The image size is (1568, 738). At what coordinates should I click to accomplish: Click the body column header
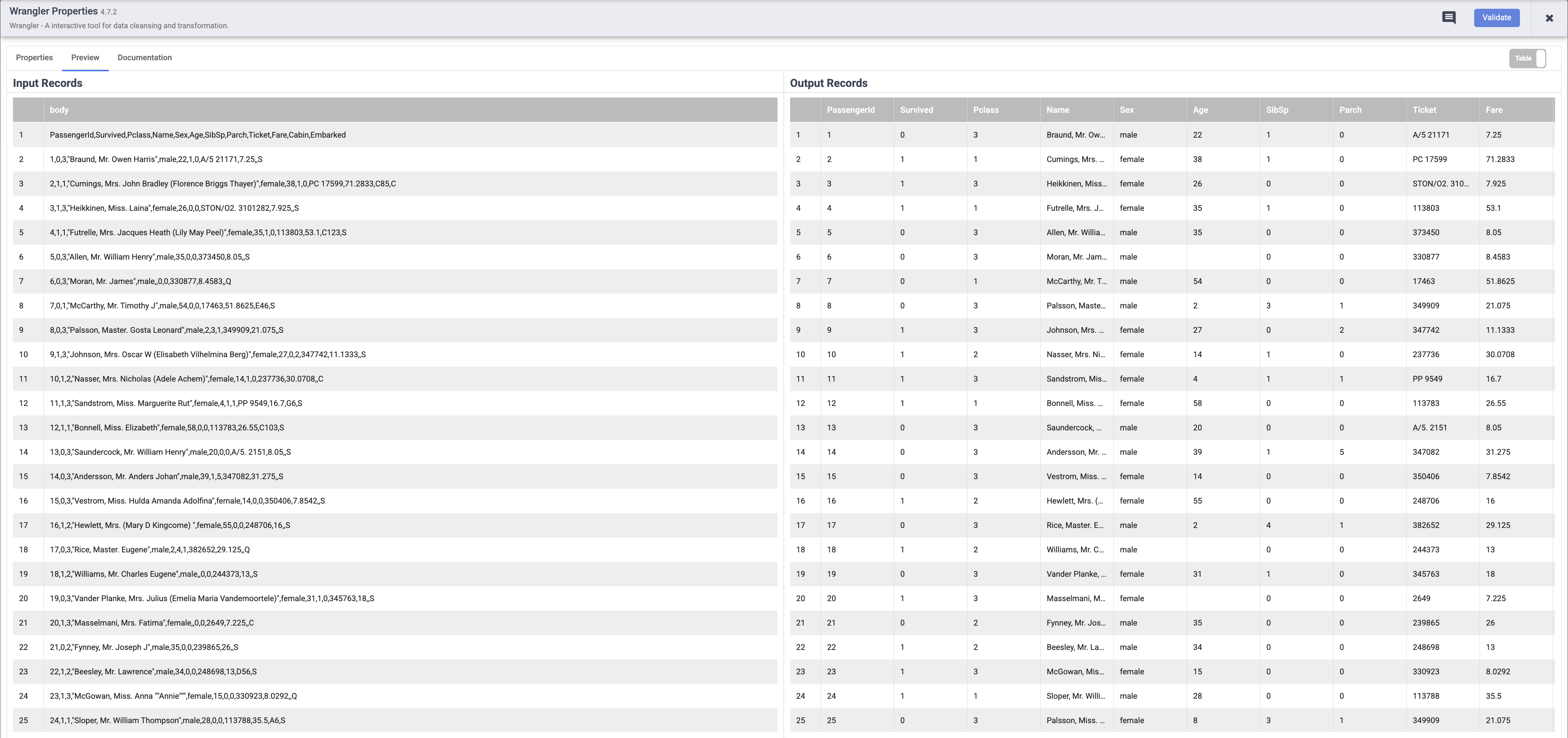(x=59, y=110)
